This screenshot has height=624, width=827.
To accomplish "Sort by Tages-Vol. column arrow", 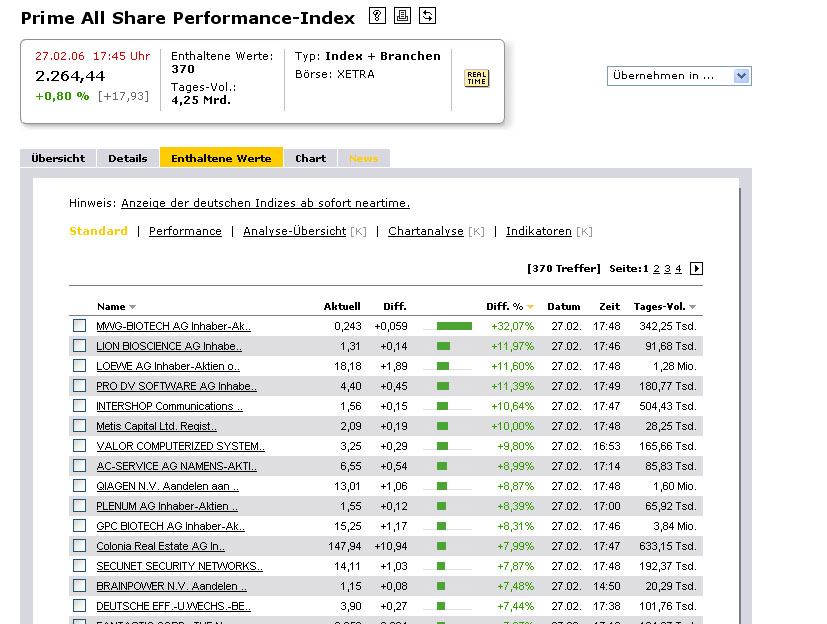I will point(693,307).
